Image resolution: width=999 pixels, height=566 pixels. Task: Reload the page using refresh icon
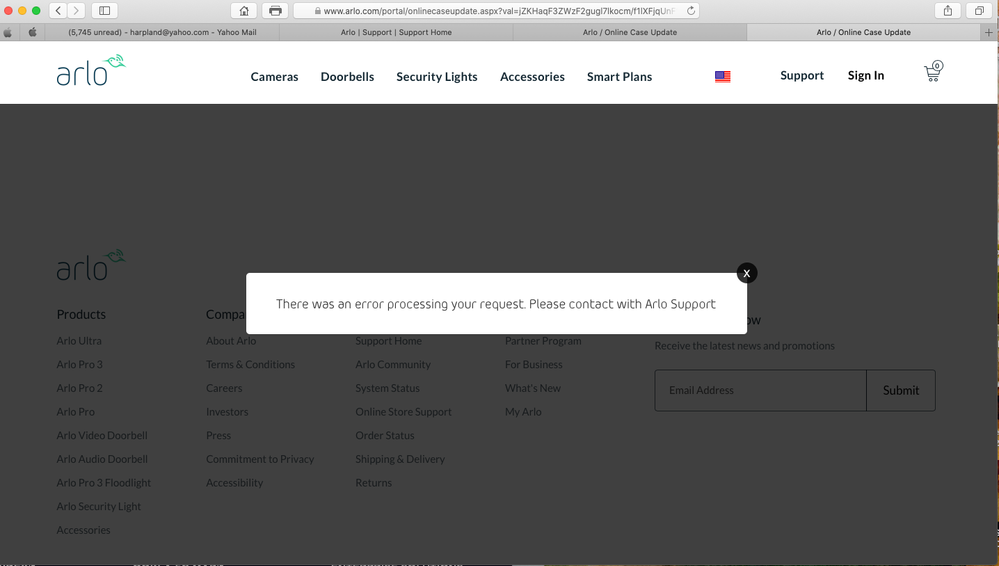[691, 10]
